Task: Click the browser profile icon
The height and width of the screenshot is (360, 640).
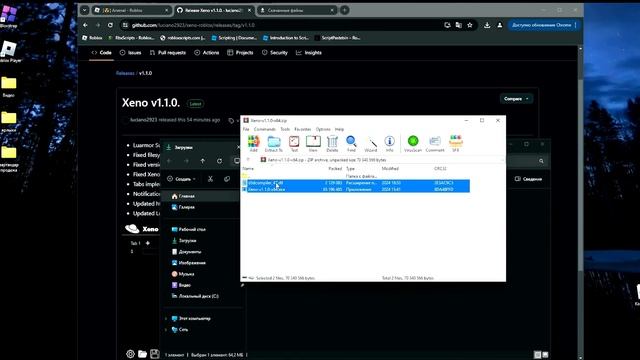Action: coord(500,25)
